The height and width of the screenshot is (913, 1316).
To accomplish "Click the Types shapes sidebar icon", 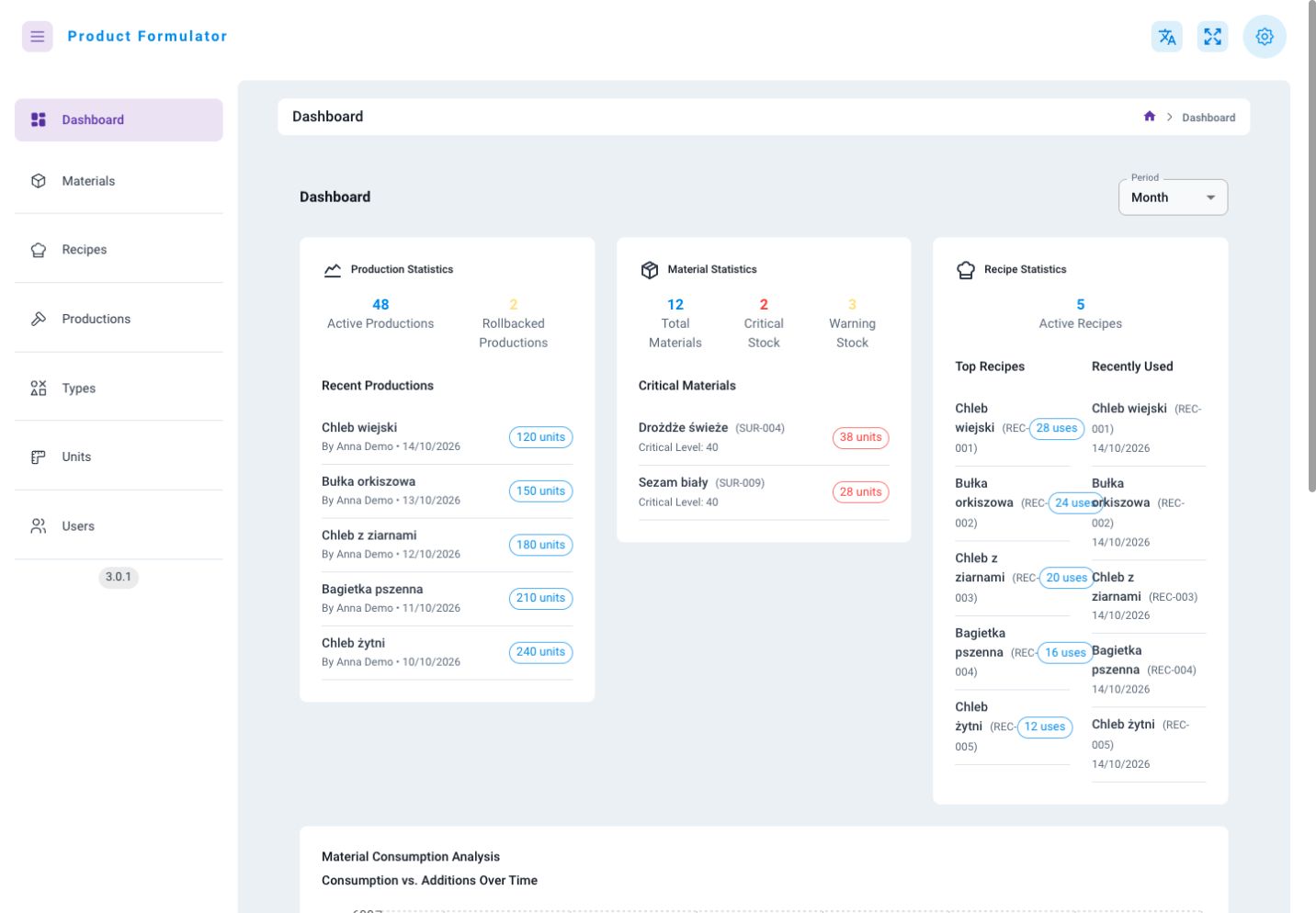I will tap(39, 389).
